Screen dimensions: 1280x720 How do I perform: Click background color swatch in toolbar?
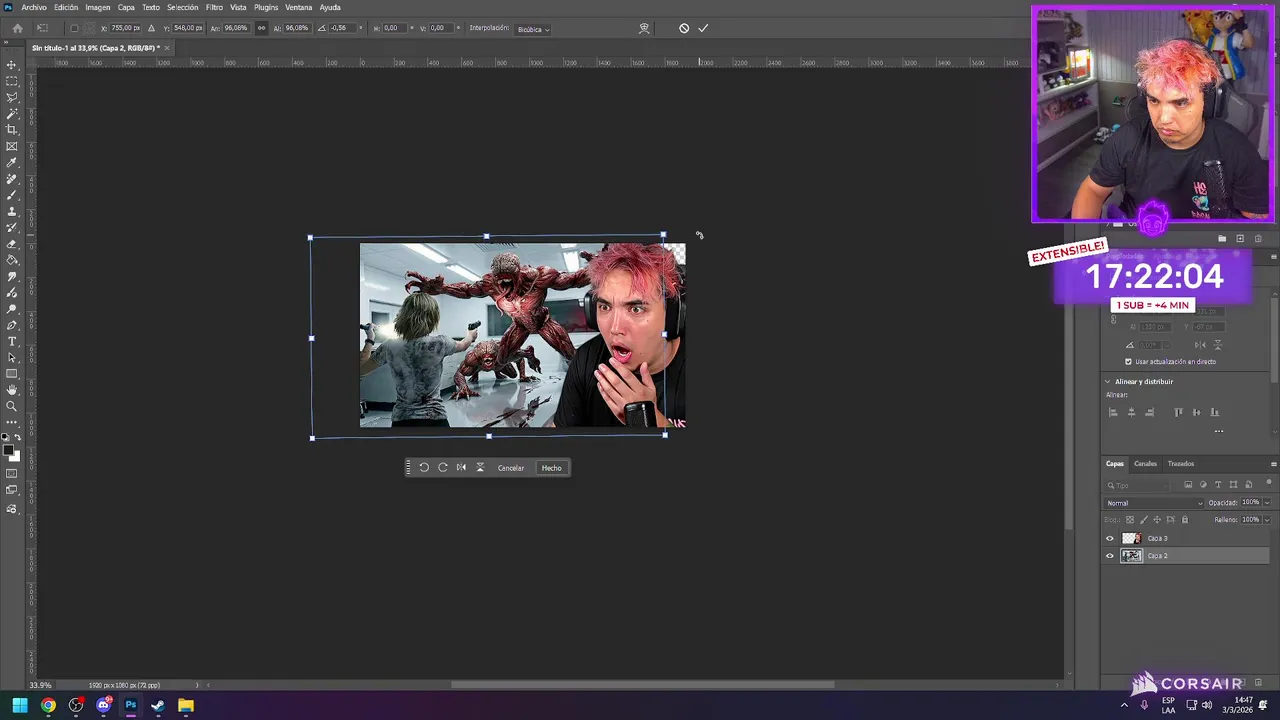tap(15, 457)
